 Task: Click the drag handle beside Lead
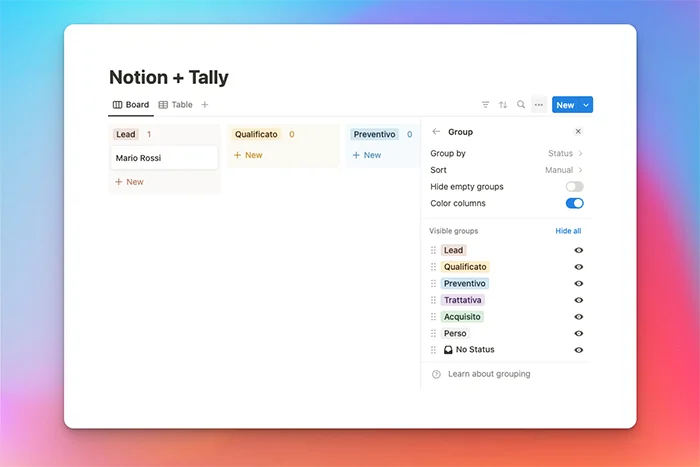click(x=433, y=250)
